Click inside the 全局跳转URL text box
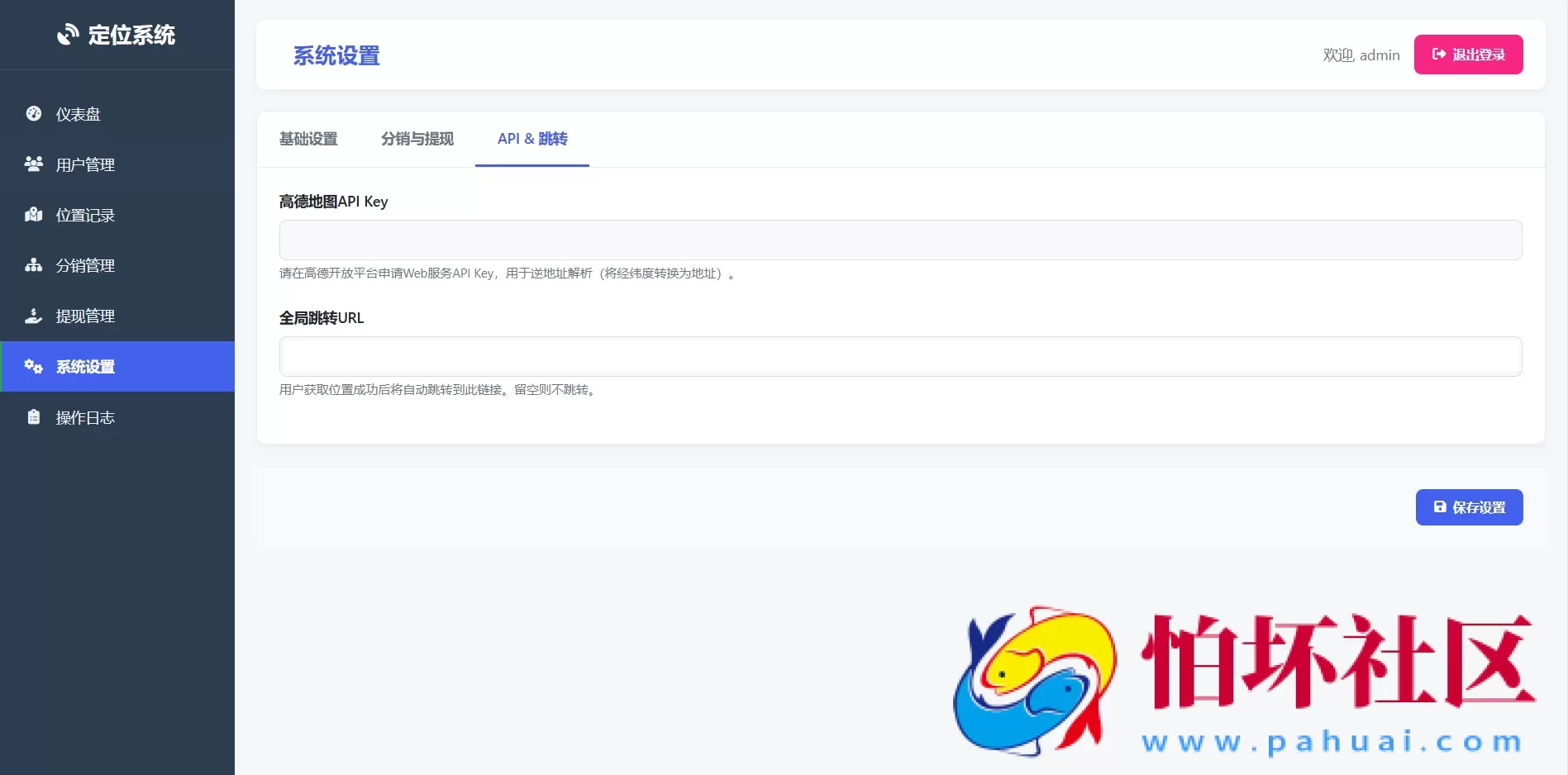The width and height of the screenshot is (1568, 775). pos(899,356)
